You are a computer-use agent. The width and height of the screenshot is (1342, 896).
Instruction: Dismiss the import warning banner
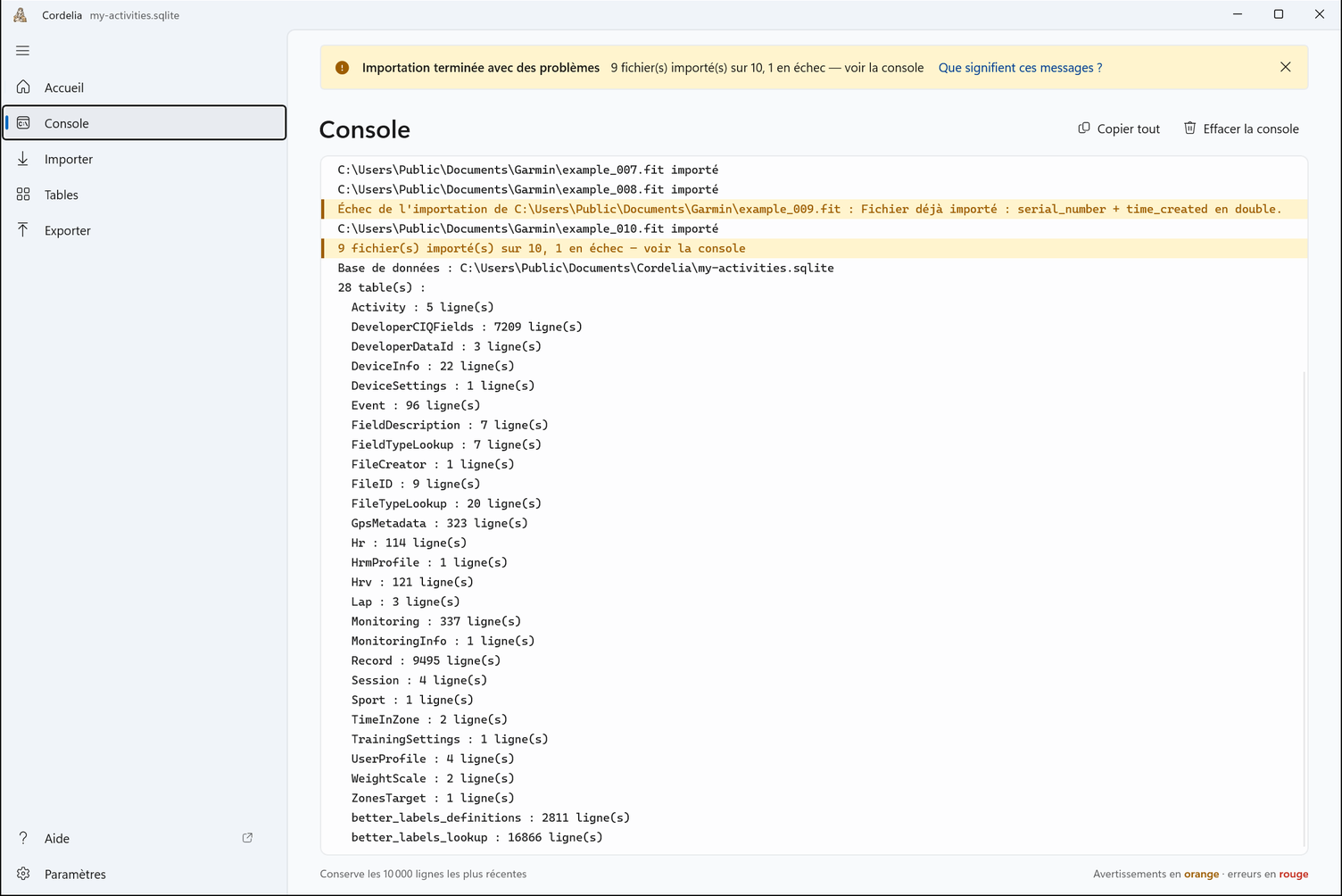(1285, 67)
